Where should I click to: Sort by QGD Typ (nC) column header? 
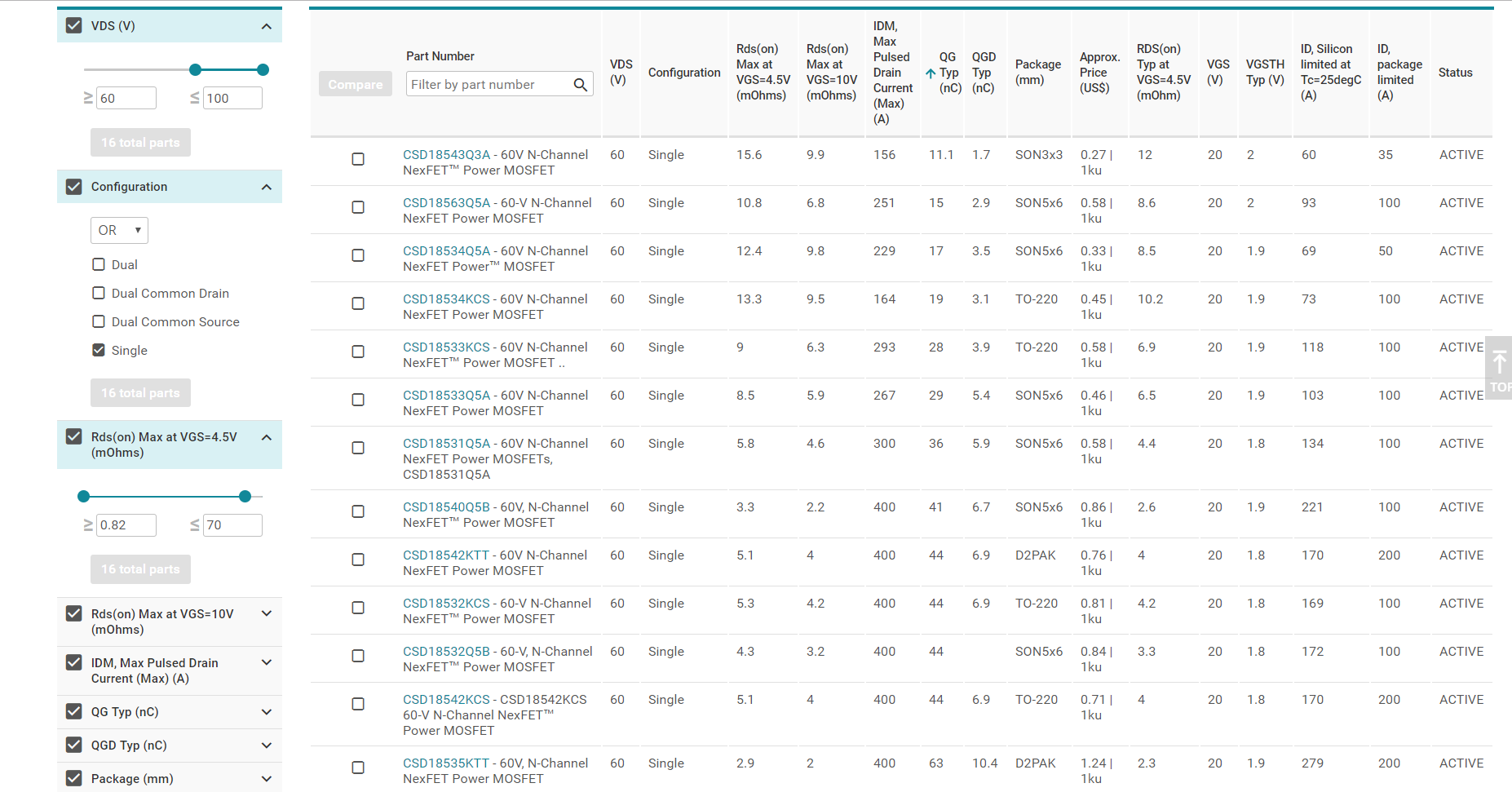984,72
